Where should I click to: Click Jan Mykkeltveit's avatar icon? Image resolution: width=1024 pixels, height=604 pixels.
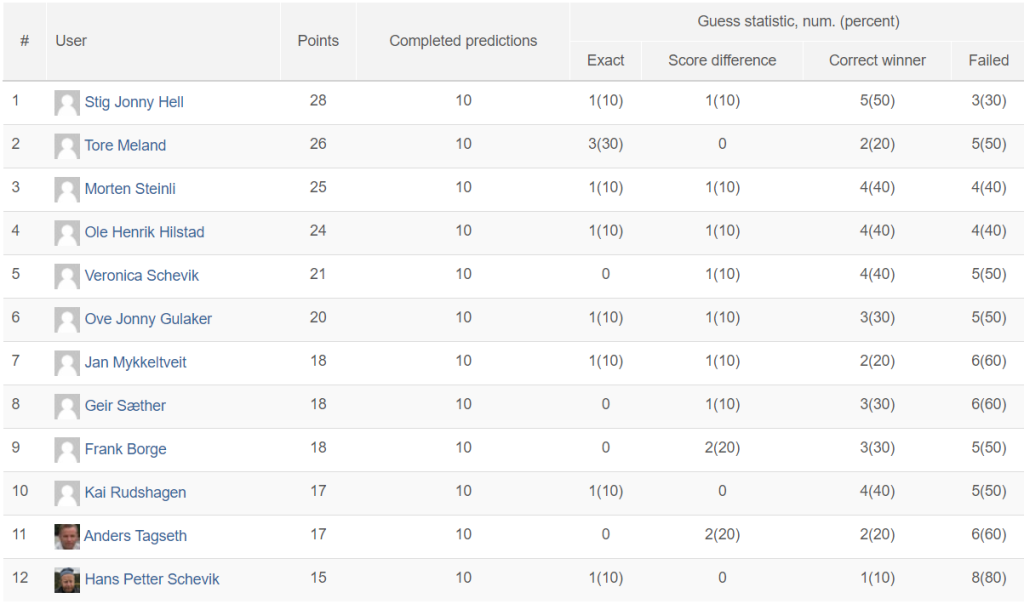coord(67,363)
